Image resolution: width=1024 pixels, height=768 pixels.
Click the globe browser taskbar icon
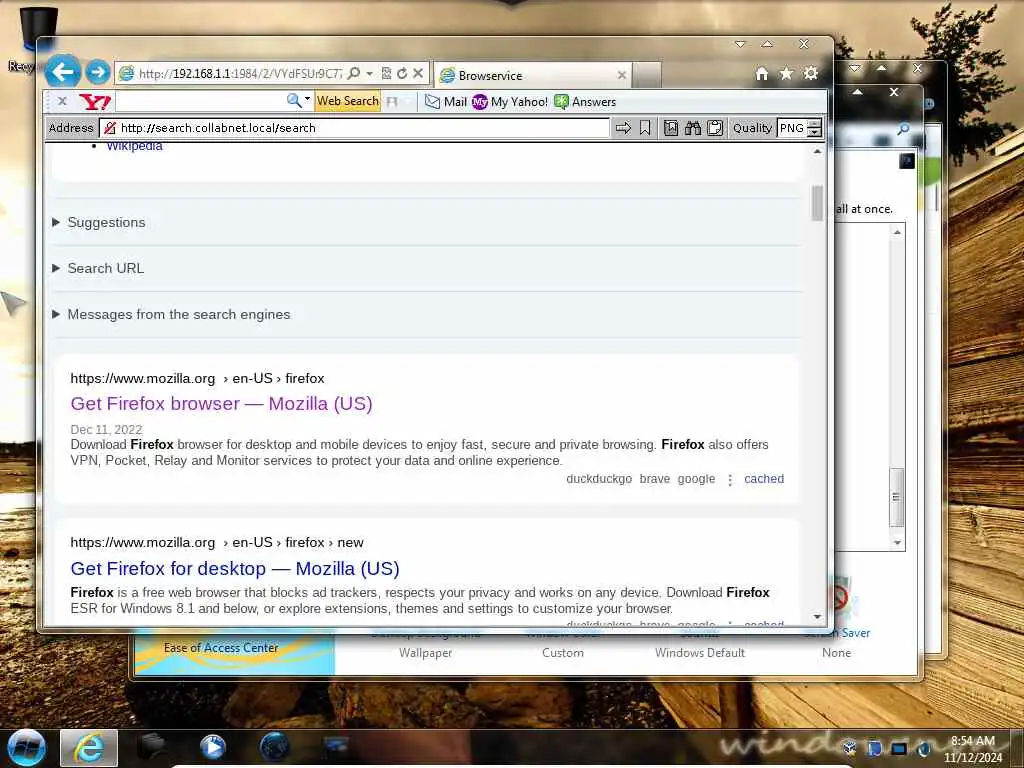pyautogui.click(x=274, y=747)
